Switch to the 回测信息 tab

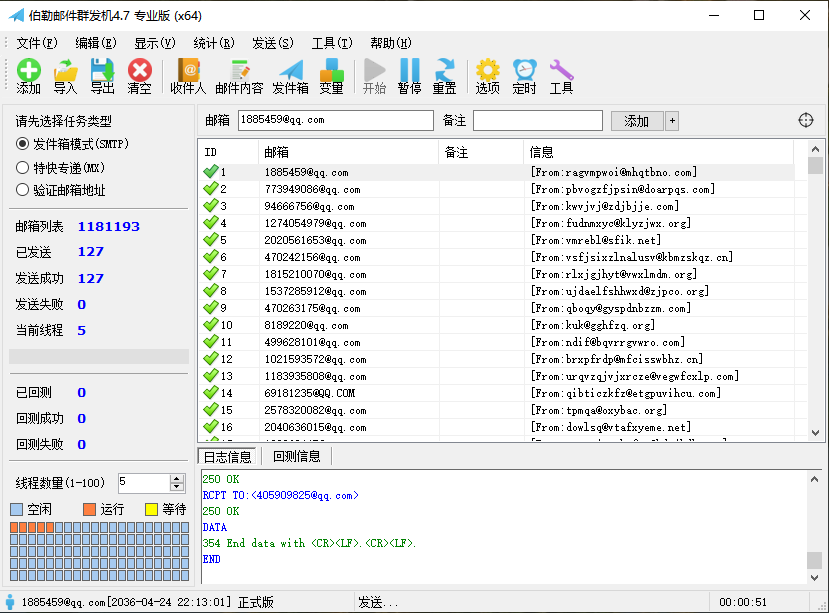297,457
